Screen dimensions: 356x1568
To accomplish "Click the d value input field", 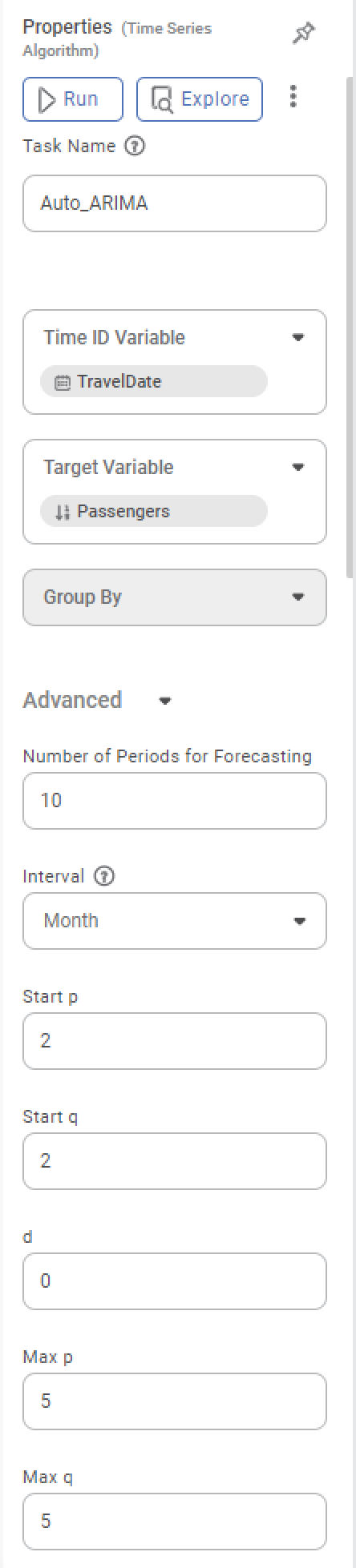I will (175, 1281).
